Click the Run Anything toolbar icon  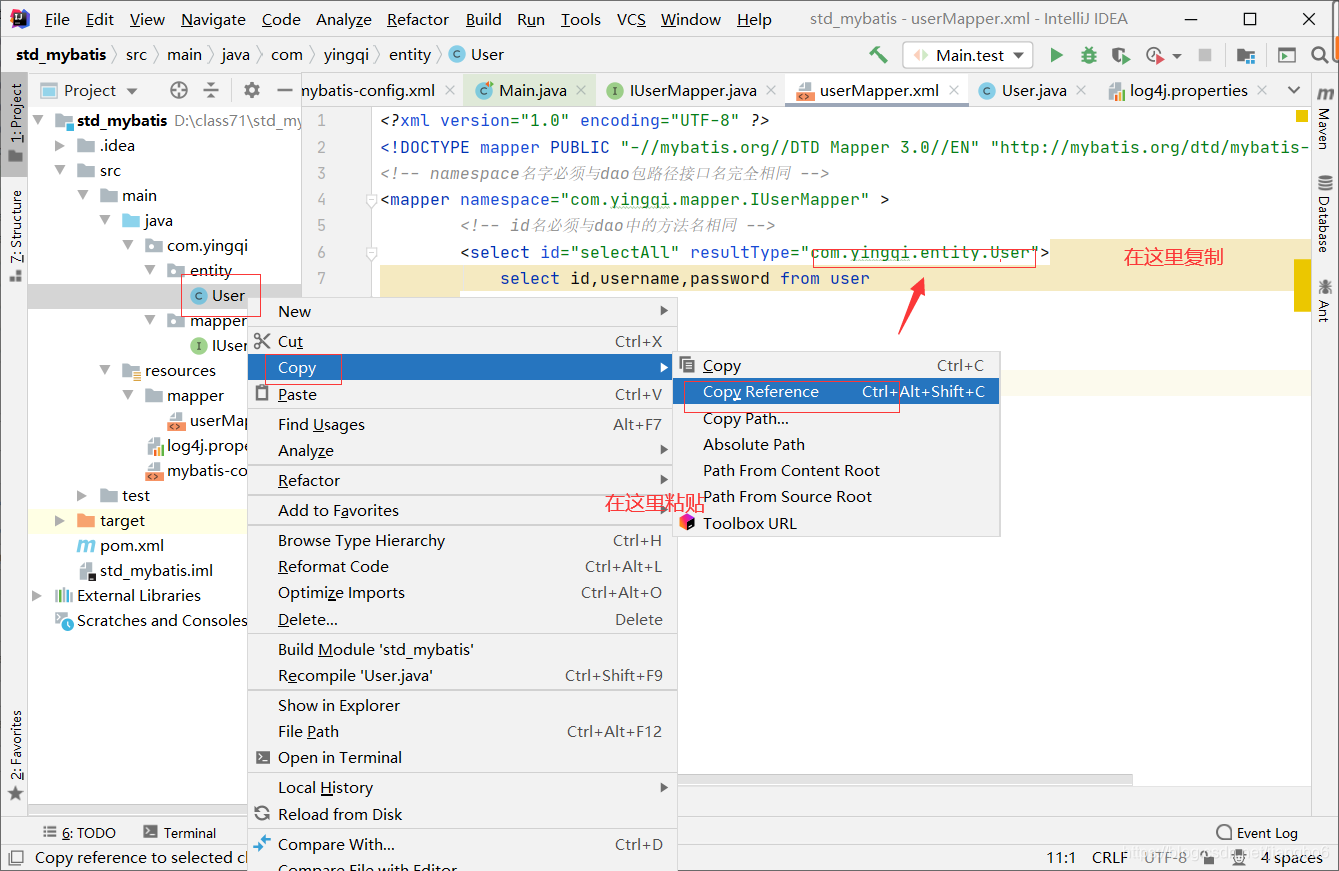[1287, 55]
